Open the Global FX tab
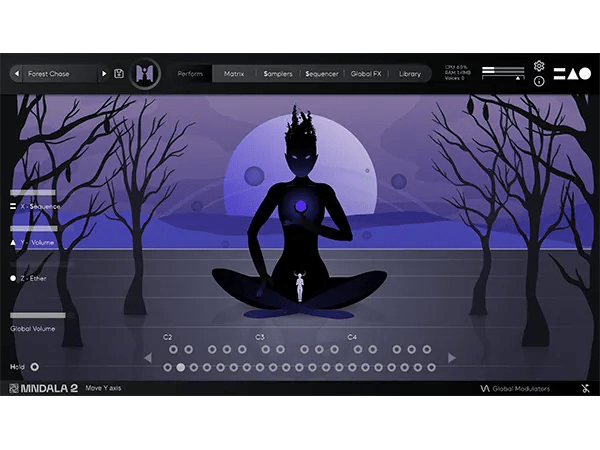This screenshot has width=600, height=450. [x=366, y=73]
